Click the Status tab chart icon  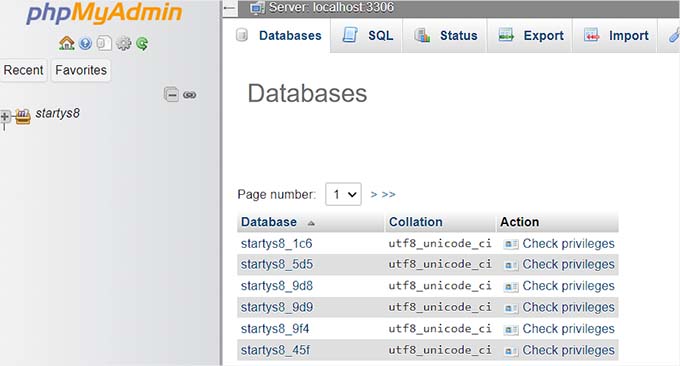tap(422, 35)
